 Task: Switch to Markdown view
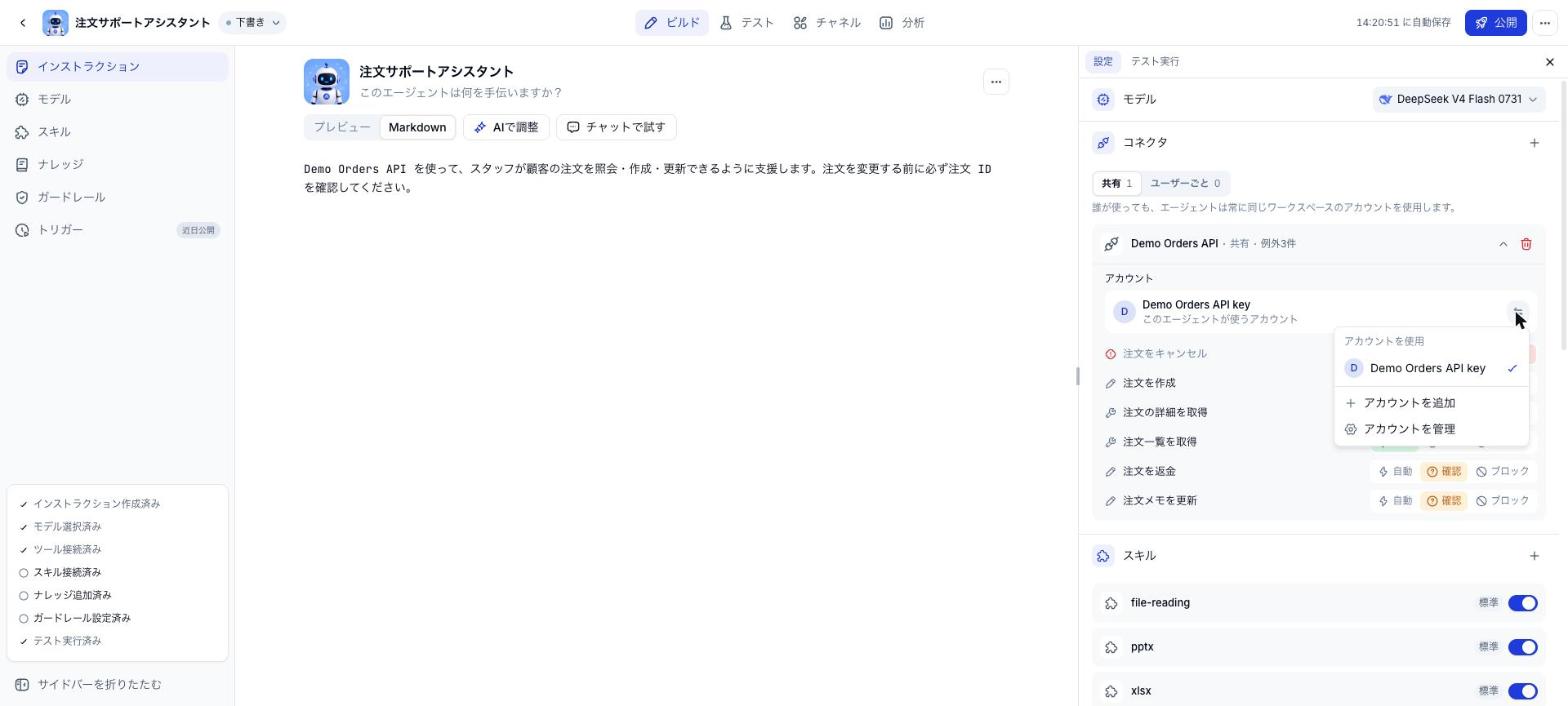pos(417,127)
